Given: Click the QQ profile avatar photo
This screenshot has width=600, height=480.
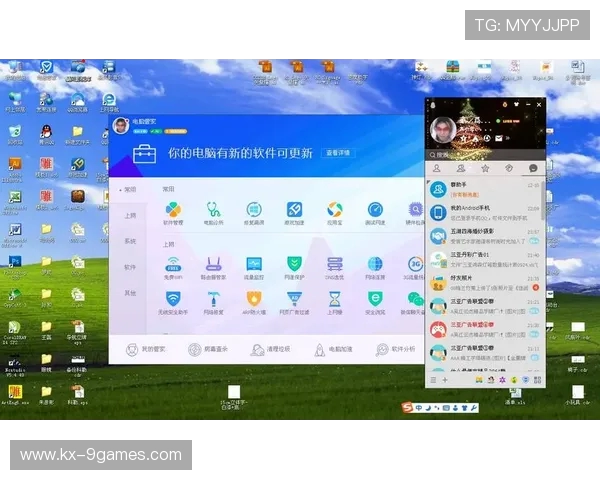Looking at the screenshot, I should 443,129.
